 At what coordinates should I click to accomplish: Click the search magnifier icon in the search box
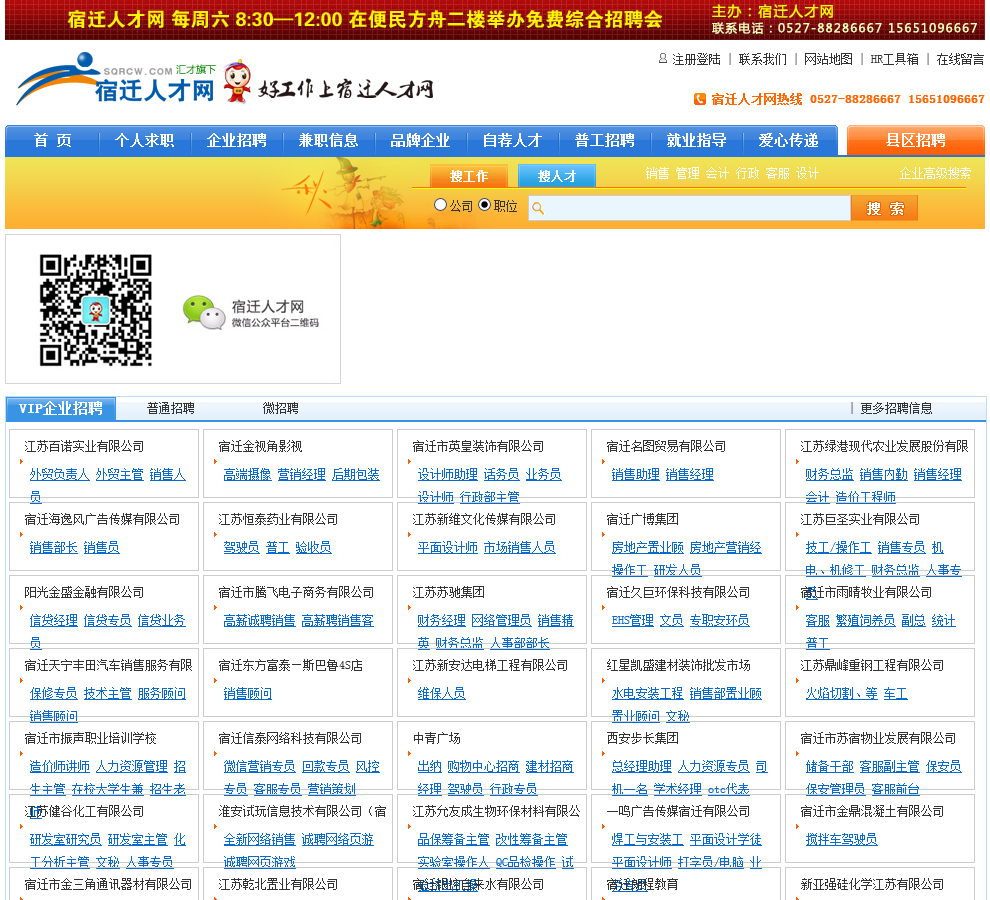point(537,208)
